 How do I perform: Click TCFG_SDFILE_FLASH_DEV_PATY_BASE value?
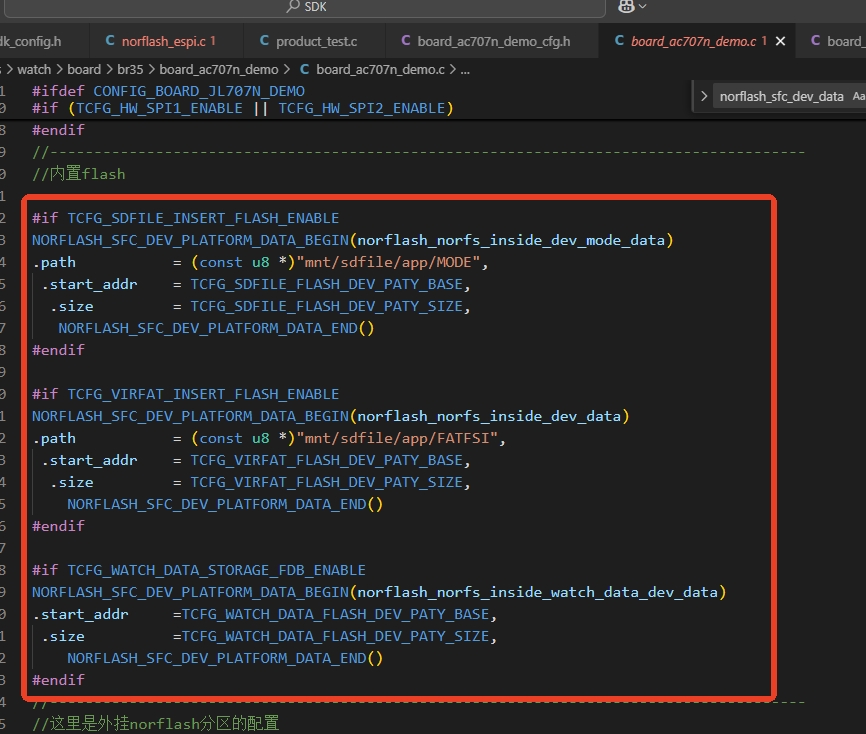point(326,284)
